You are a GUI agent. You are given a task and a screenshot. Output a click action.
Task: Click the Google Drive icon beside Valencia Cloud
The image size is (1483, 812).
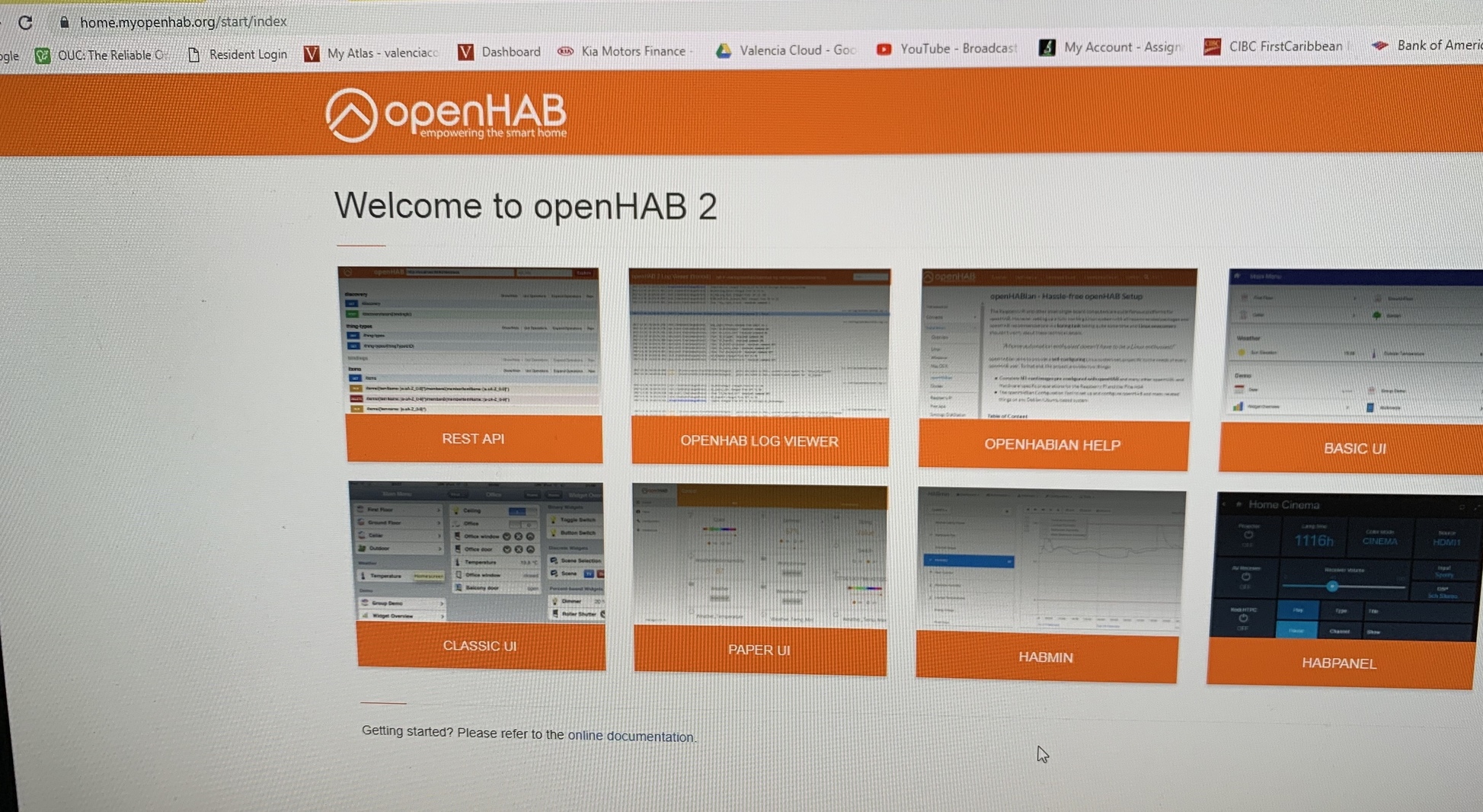pyautogui.click(x=724, y=50)
